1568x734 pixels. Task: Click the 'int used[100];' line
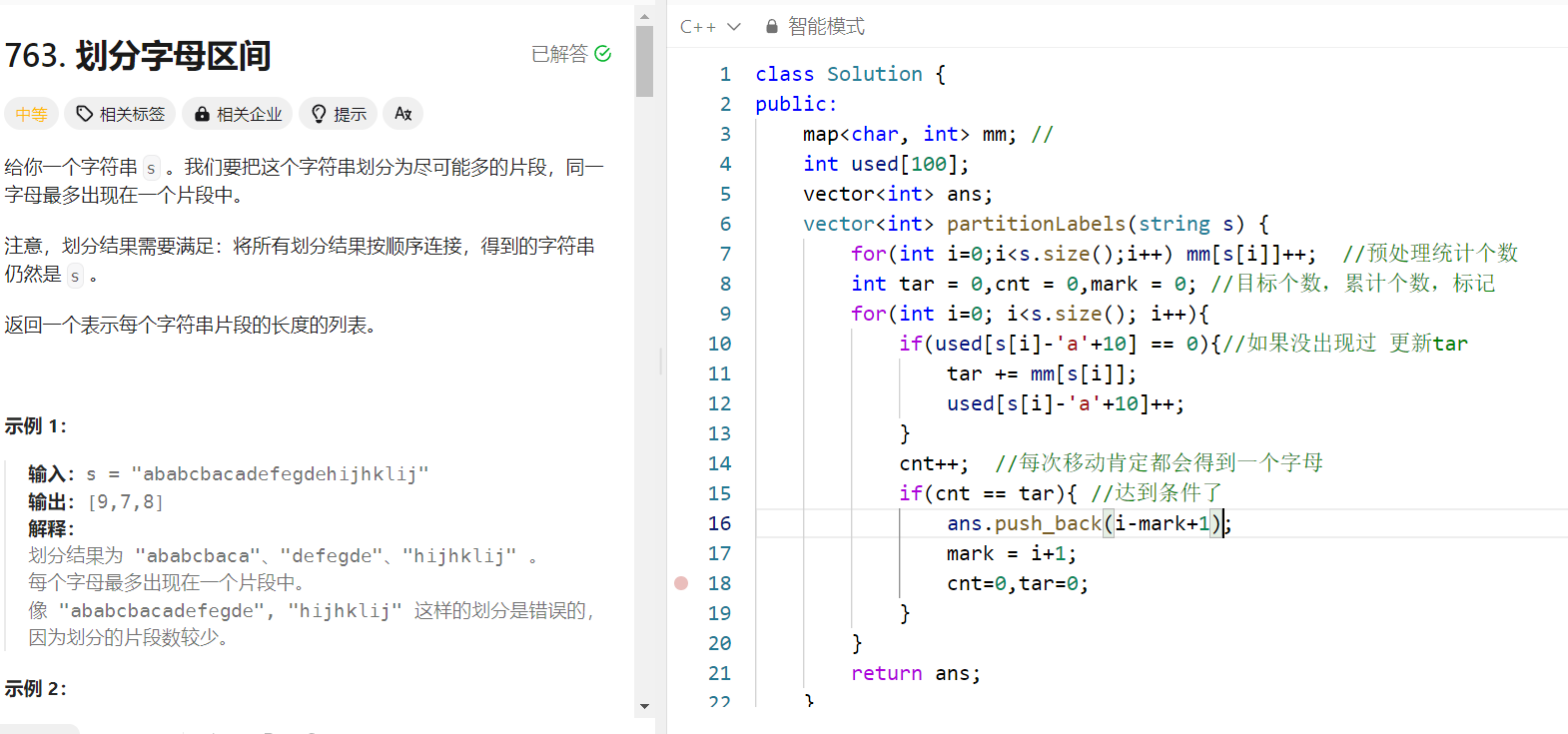[886, 164]
